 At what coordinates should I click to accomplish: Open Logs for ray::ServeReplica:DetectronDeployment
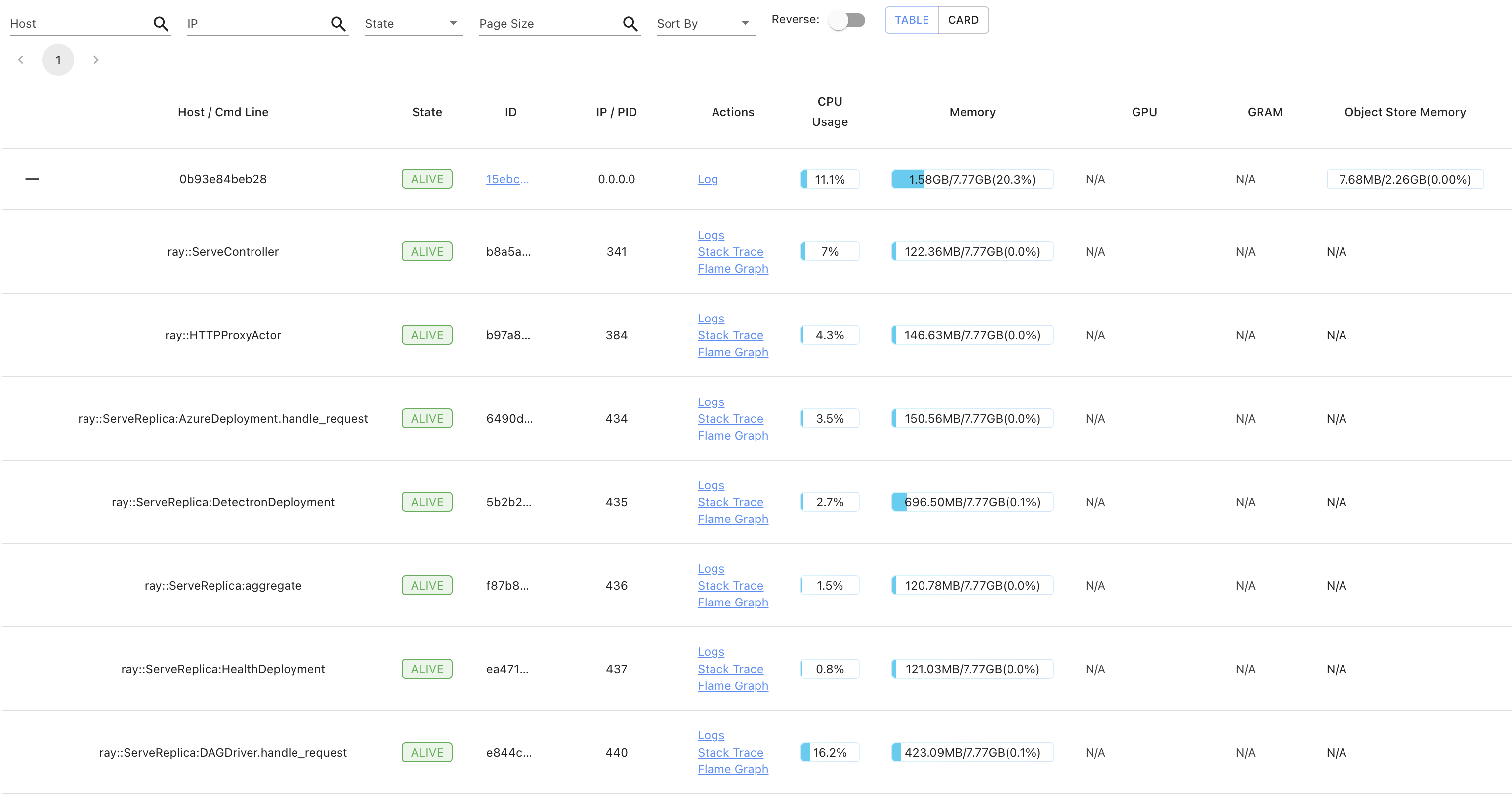point(711,485)
